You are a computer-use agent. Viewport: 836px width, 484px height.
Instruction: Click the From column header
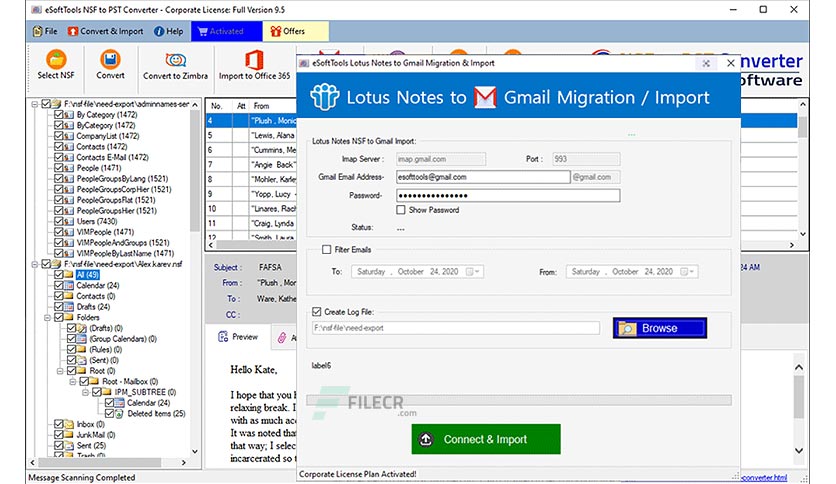(261, 106)
